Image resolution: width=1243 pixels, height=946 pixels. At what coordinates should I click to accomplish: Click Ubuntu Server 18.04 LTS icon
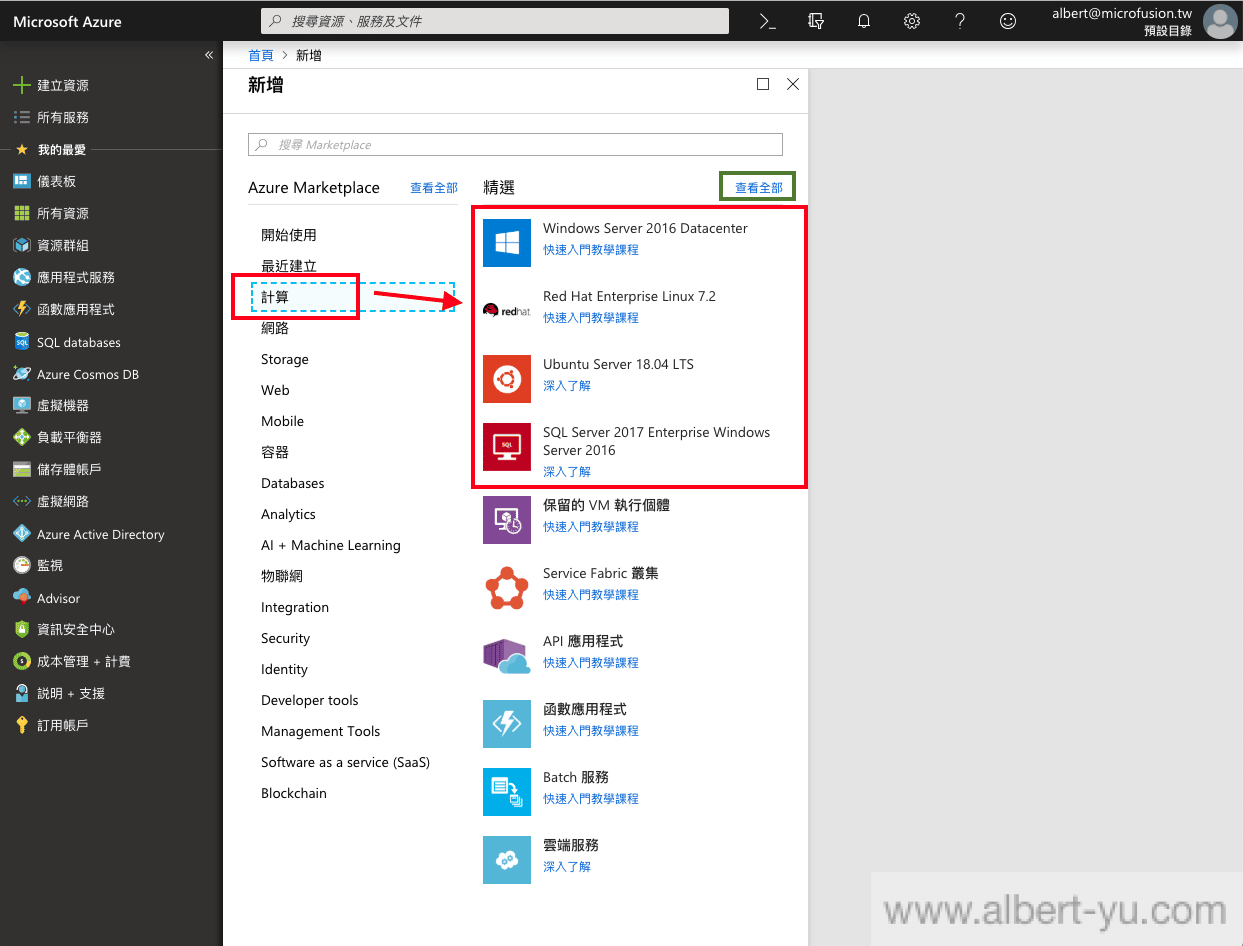(x=507, y=379)
